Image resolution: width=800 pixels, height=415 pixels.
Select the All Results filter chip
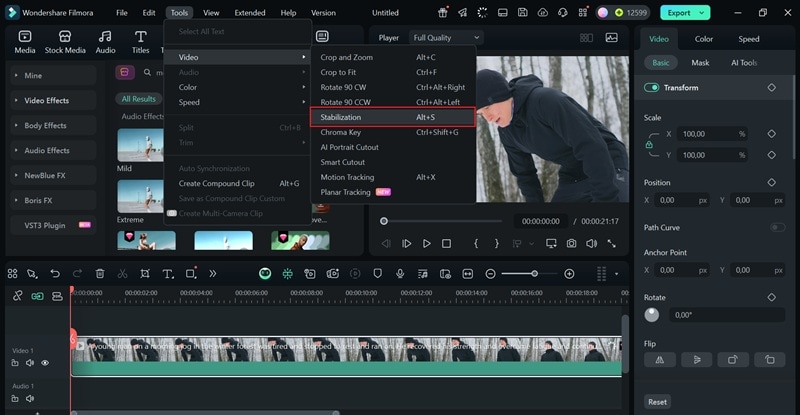click(138, 99)
